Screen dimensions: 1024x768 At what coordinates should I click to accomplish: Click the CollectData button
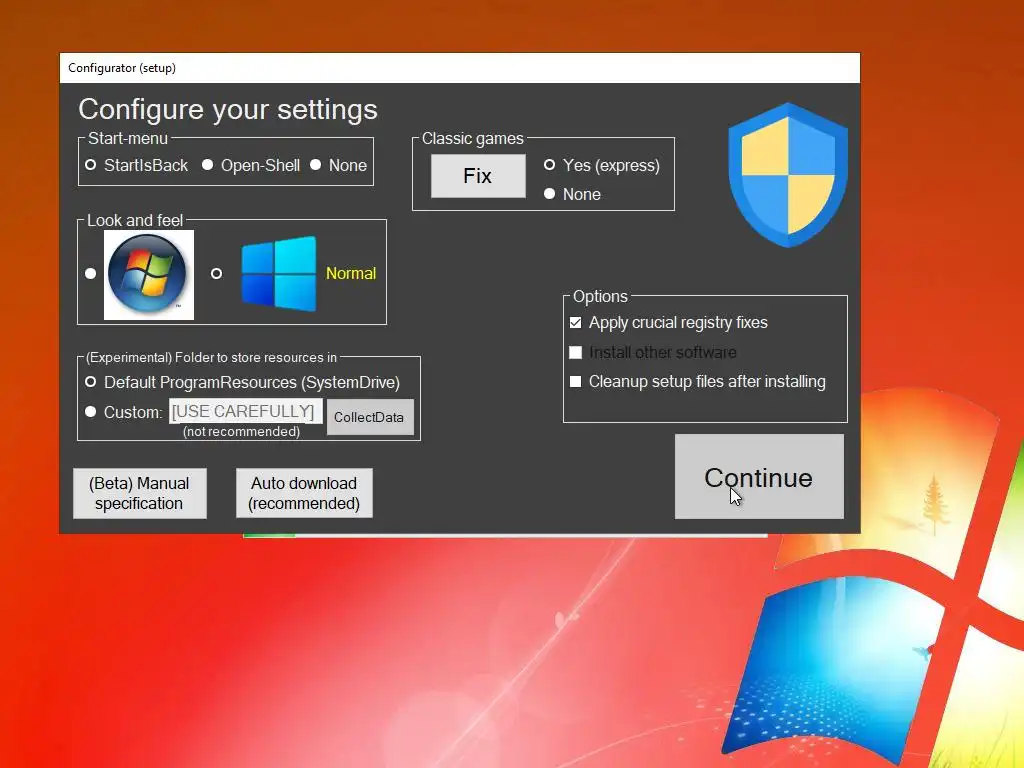370,417
